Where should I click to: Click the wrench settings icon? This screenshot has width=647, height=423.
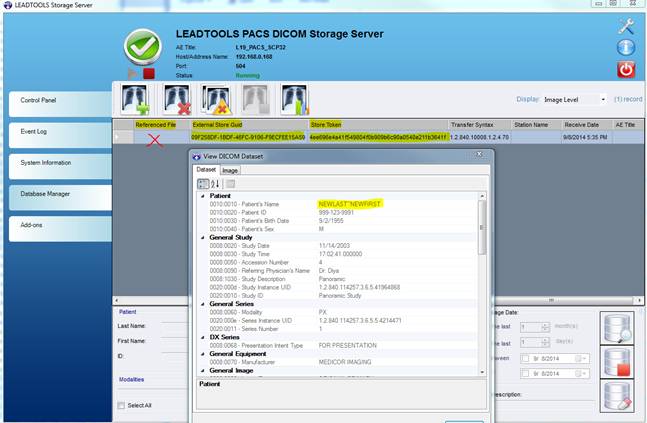point(626,27)
